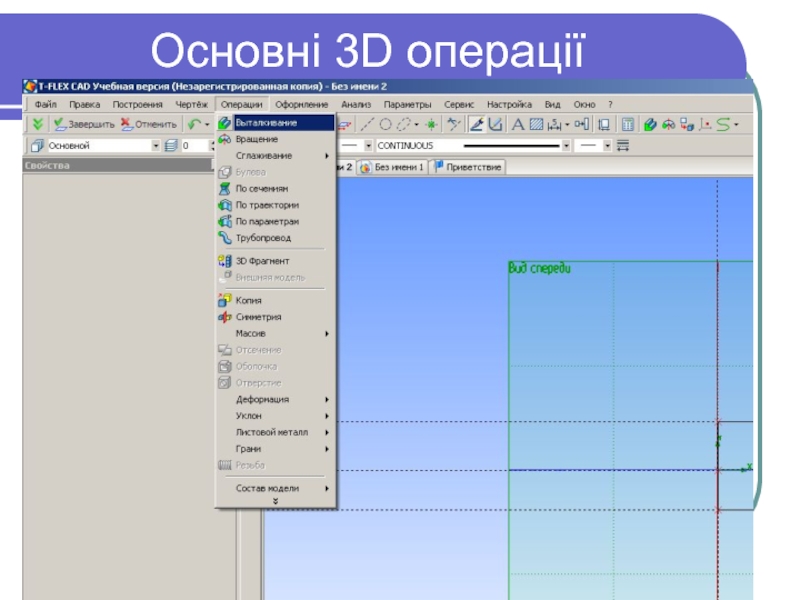Select Выталкивание (extrusion) in Операции menu
The width and height of the screenshot is (800, 600).
point(265,123)
